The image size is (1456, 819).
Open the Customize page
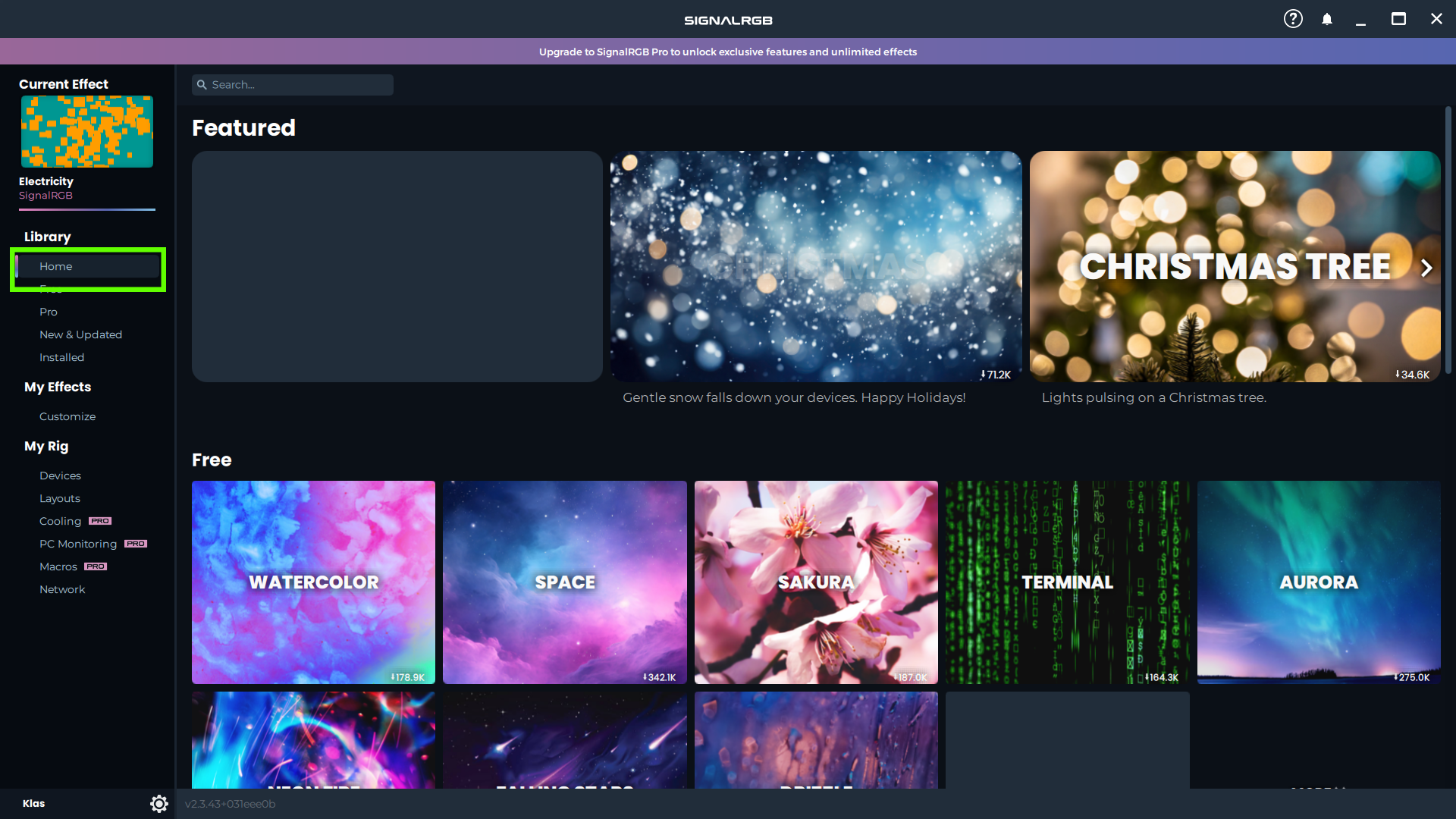(x=67, y=416)
